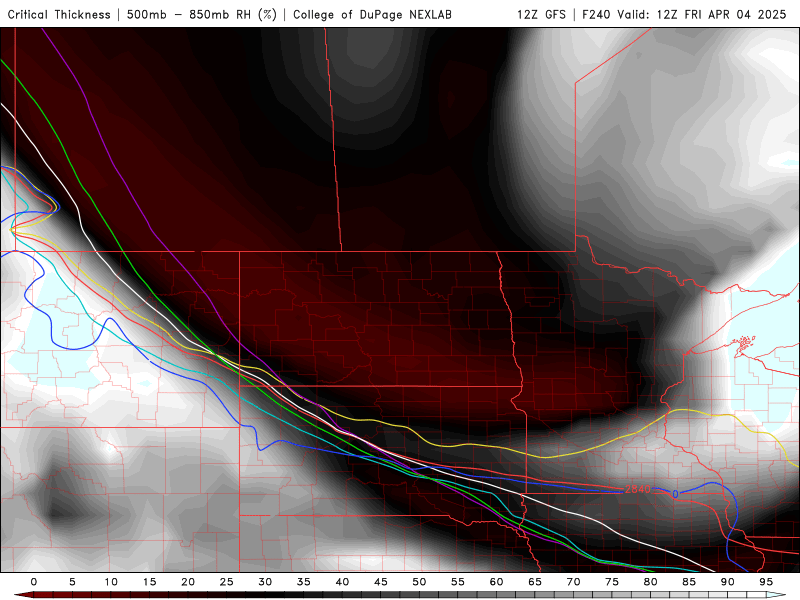Click the '75' value on the color scale
Screen dimensions: 800x600
(612, 582)
